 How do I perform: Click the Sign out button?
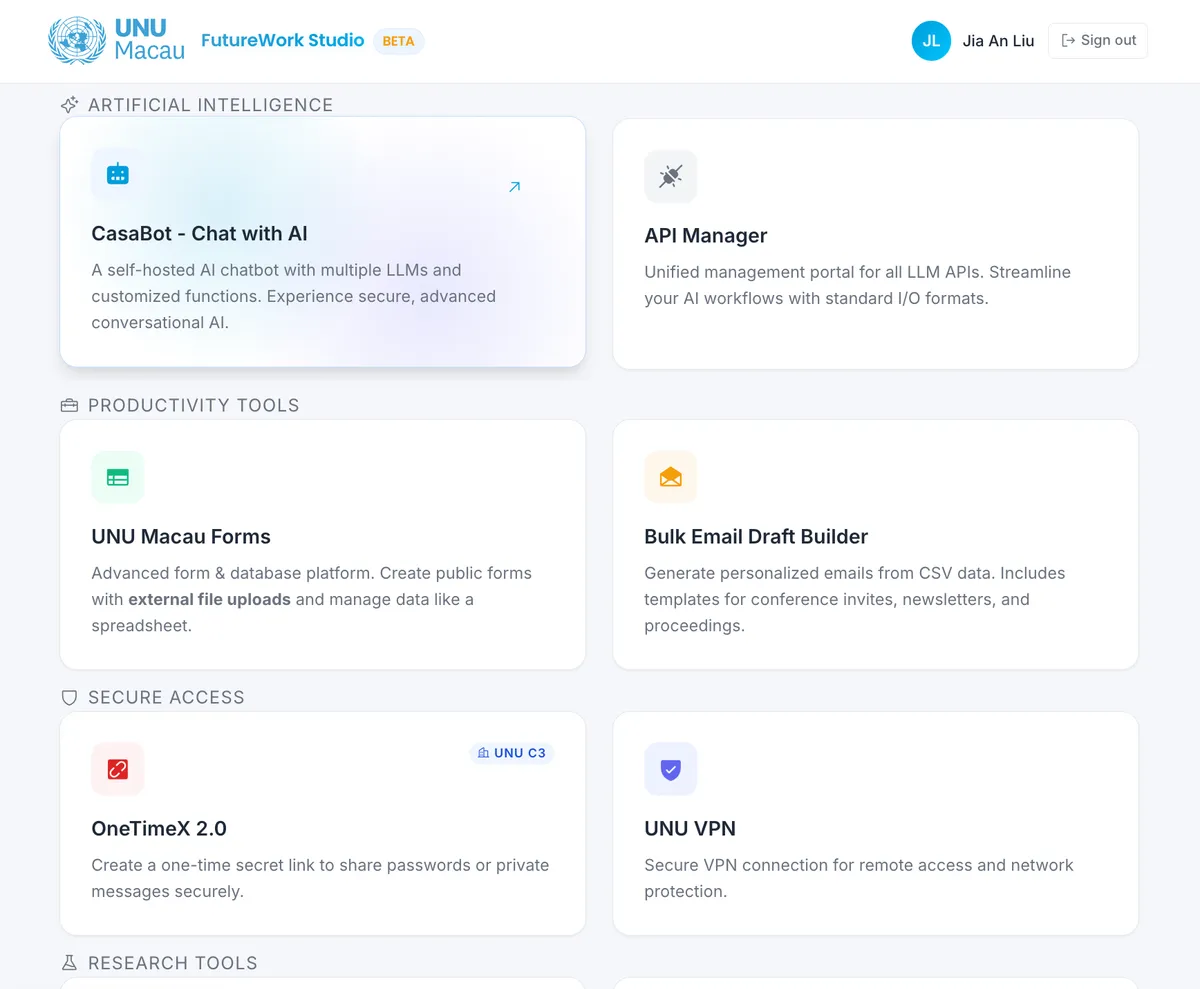(1098, 41)
